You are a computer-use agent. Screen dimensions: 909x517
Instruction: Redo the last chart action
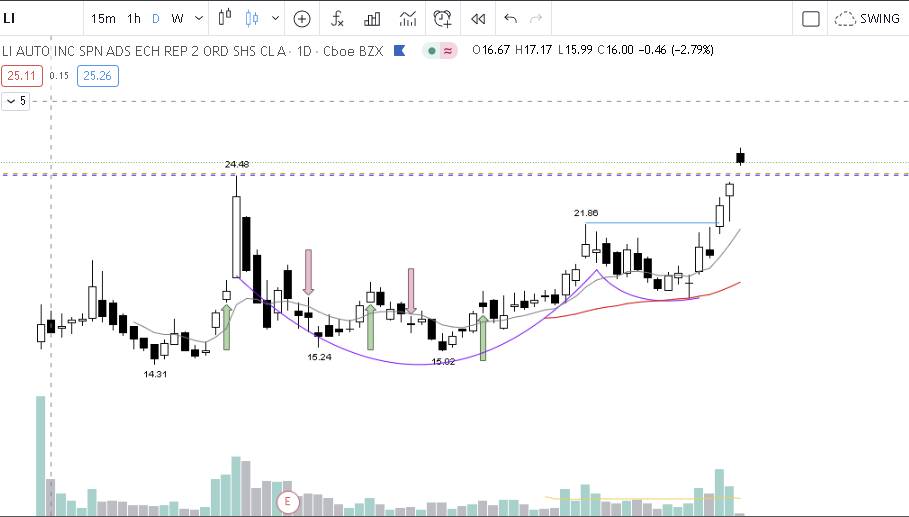pyautogui.click(x=536, y=19)
